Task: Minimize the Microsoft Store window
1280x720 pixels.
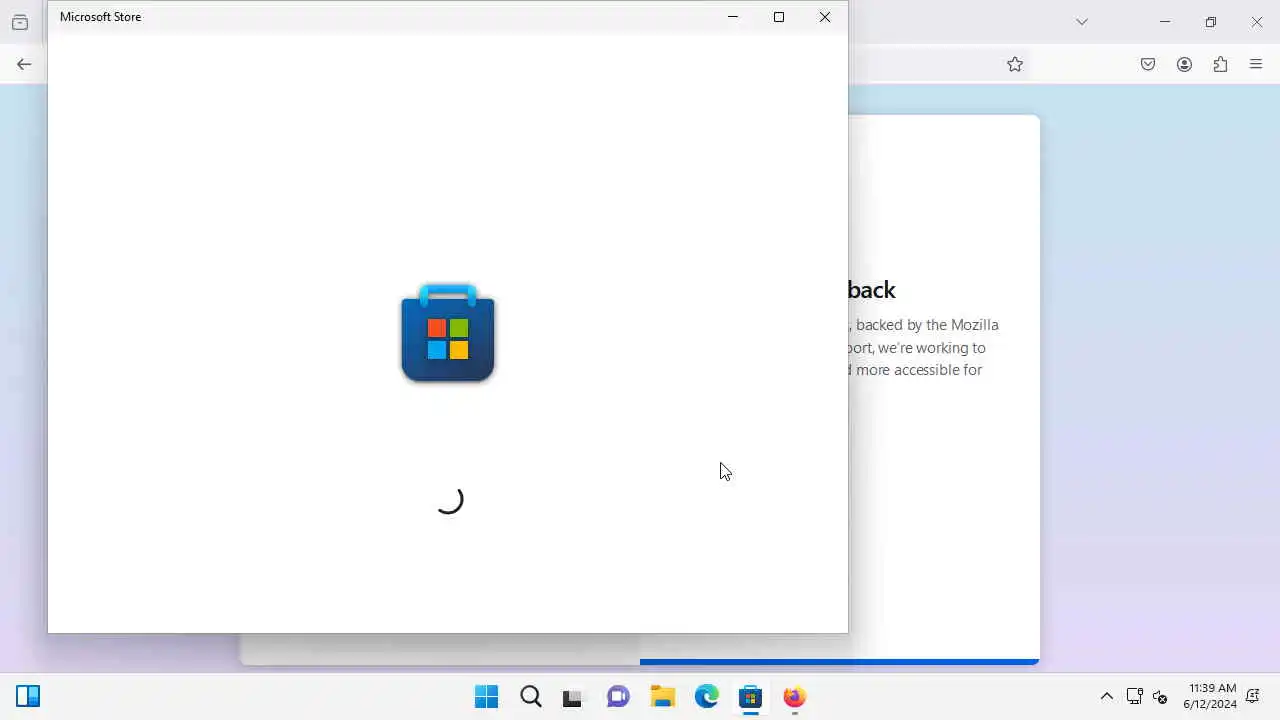Action: tap(733, 17)
